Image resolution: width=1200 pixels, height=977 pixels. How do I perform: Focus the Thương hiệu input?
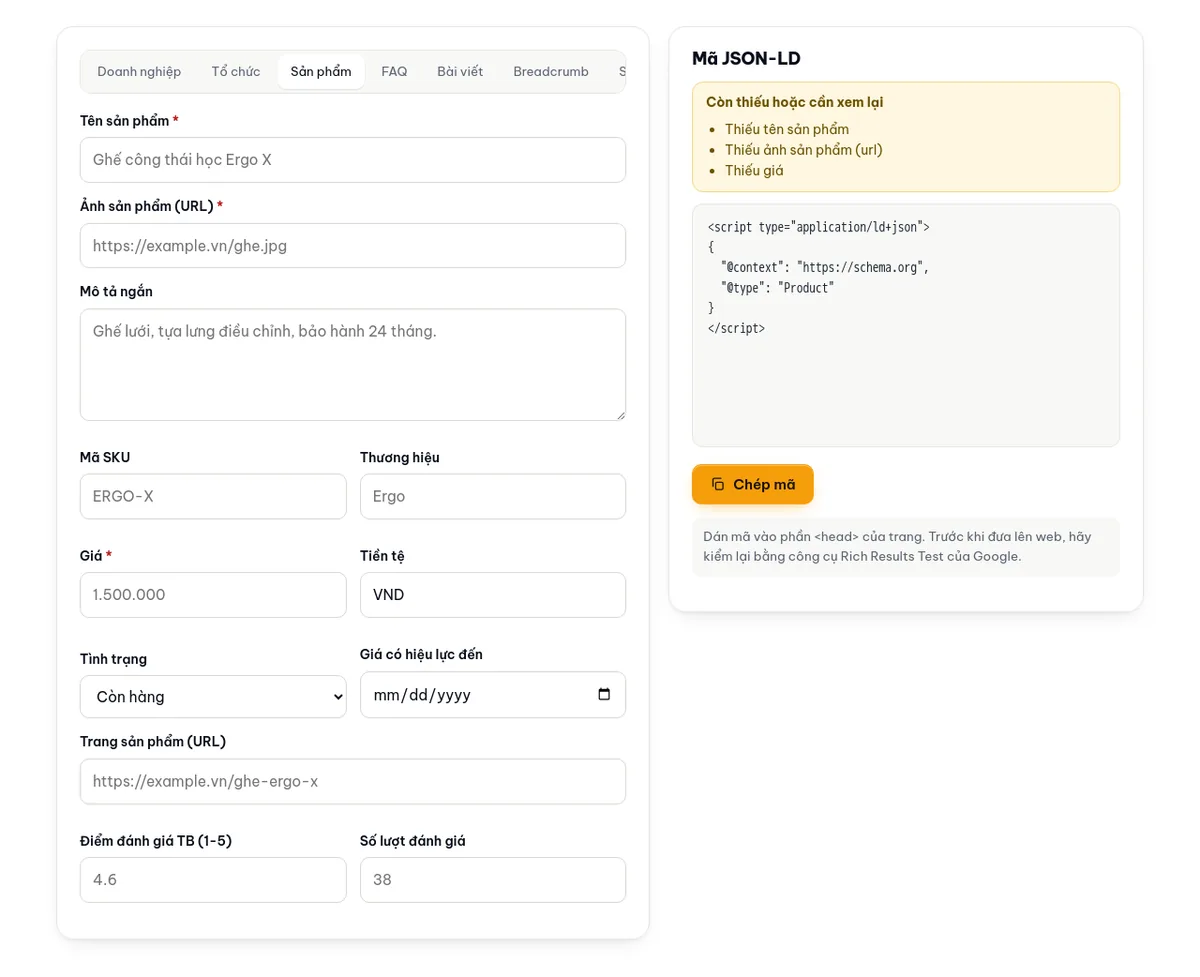[493, 496]
